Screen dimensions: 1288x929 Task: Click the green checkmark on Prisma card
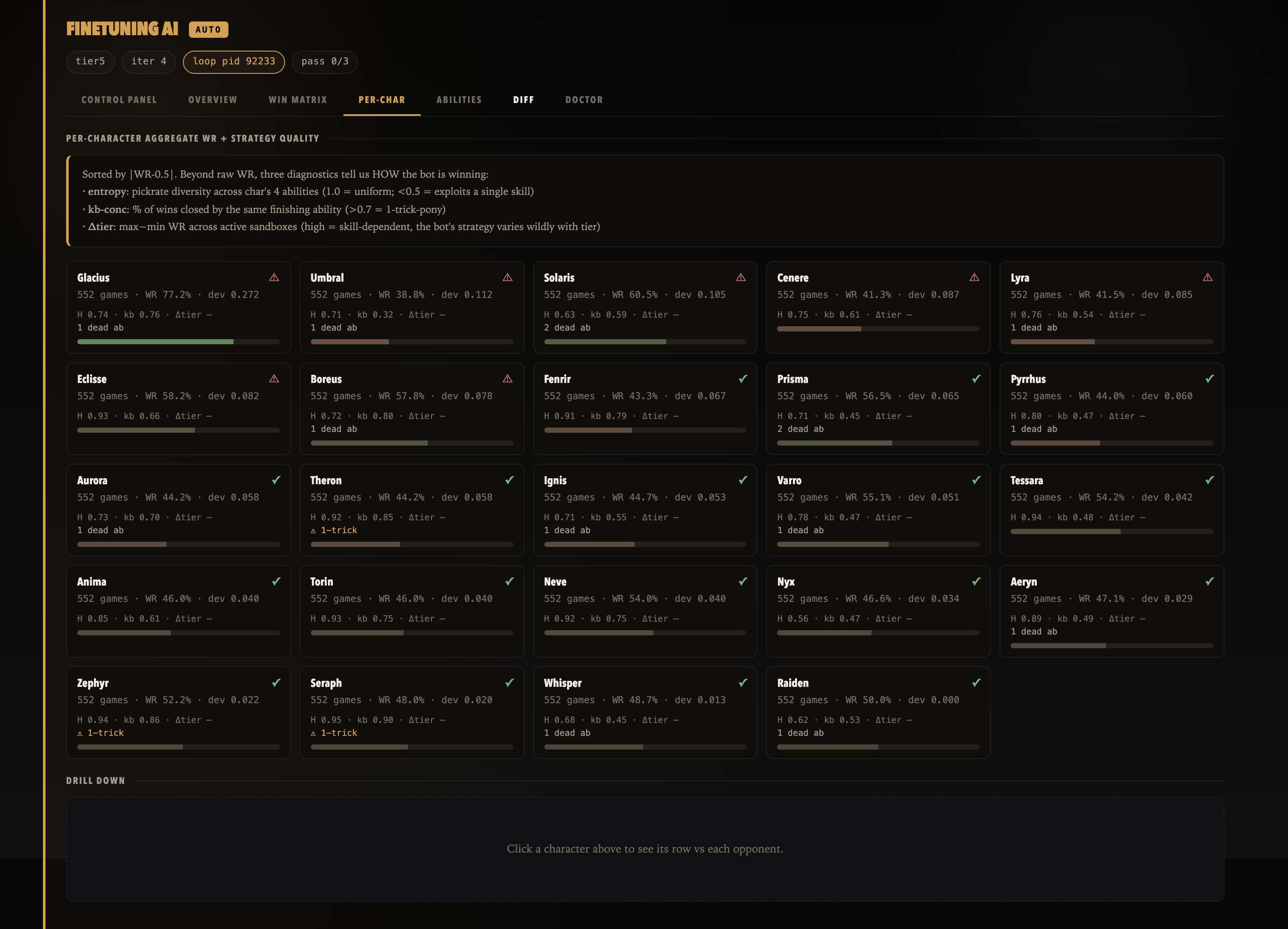[x=976, y=378]
